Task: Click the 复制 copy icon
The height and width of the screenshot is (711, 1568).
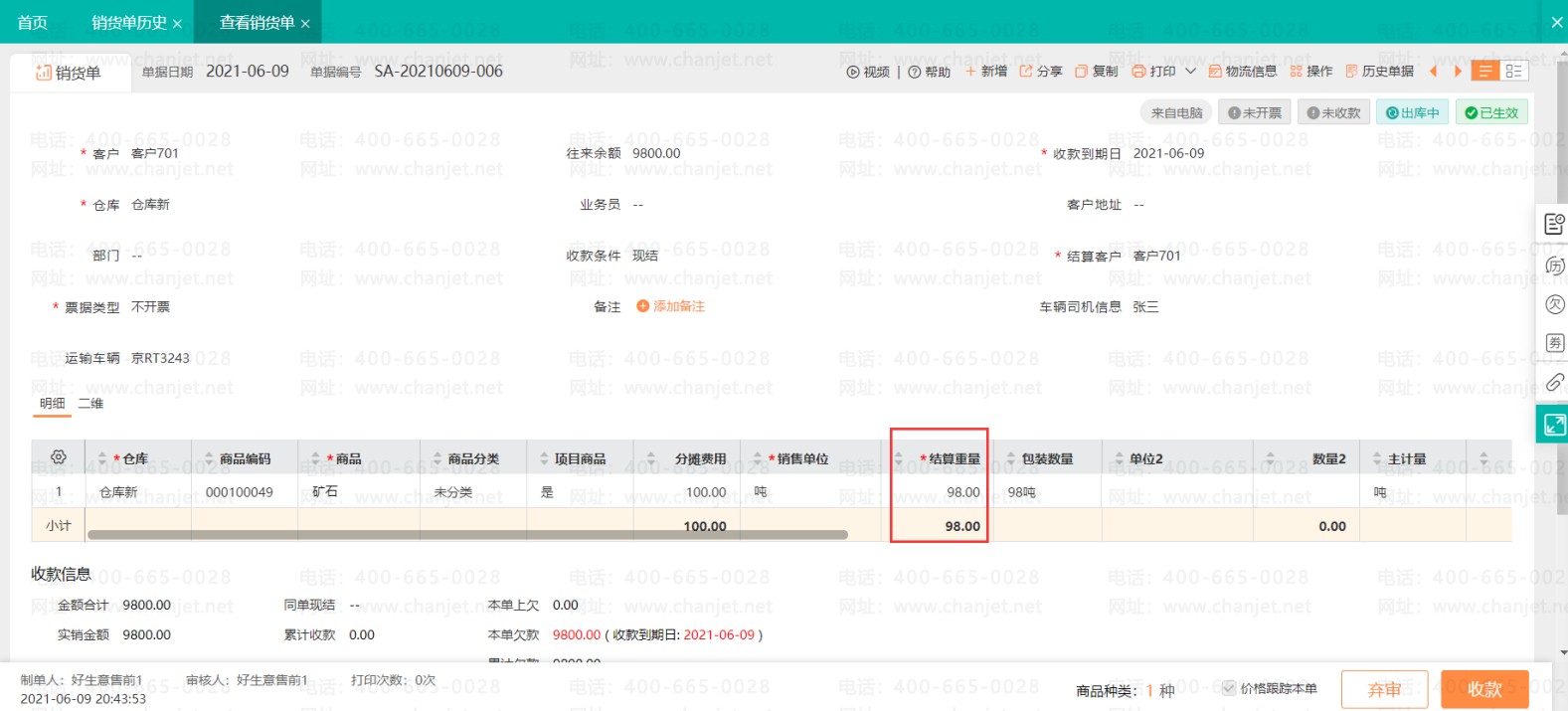Action: click(x=1082, y=72)
